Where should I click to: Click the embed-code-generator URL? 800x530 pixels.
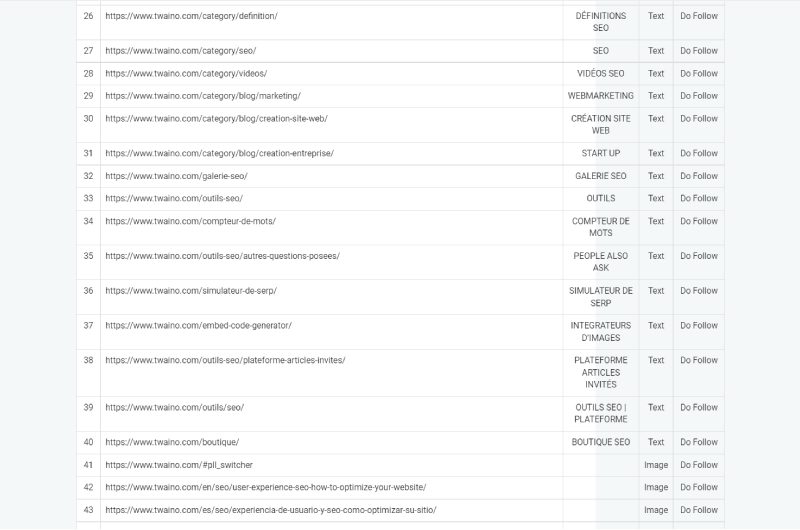[x=198, y=325]
